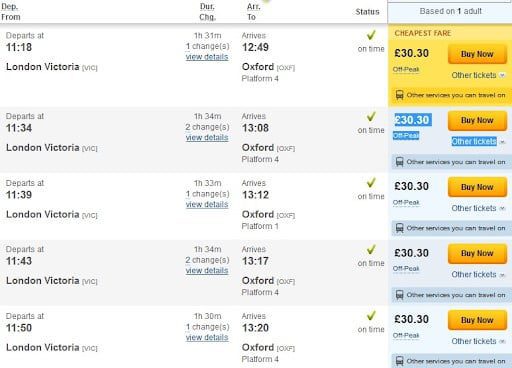The height and width of the screenshot is (368, 512).
Task: Buy Now for the 11:43 departure
Action: click(x=477, y=253)
